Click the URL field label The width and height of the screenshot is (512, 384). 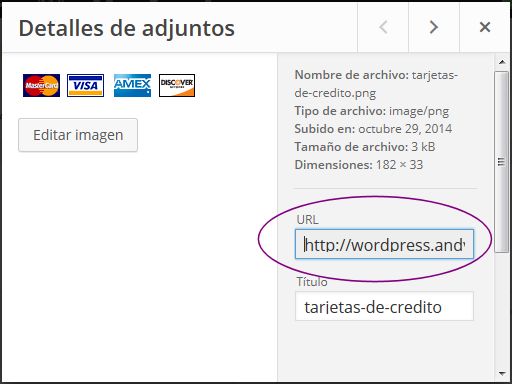click(x=307, y=220)
